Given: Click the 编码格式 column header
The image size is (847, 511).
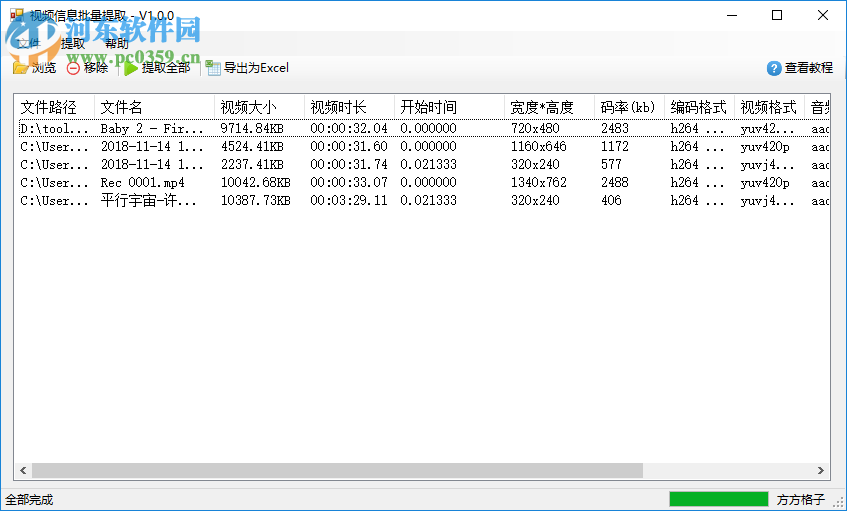Looking at the screenshot, I should tap(700, 107).
